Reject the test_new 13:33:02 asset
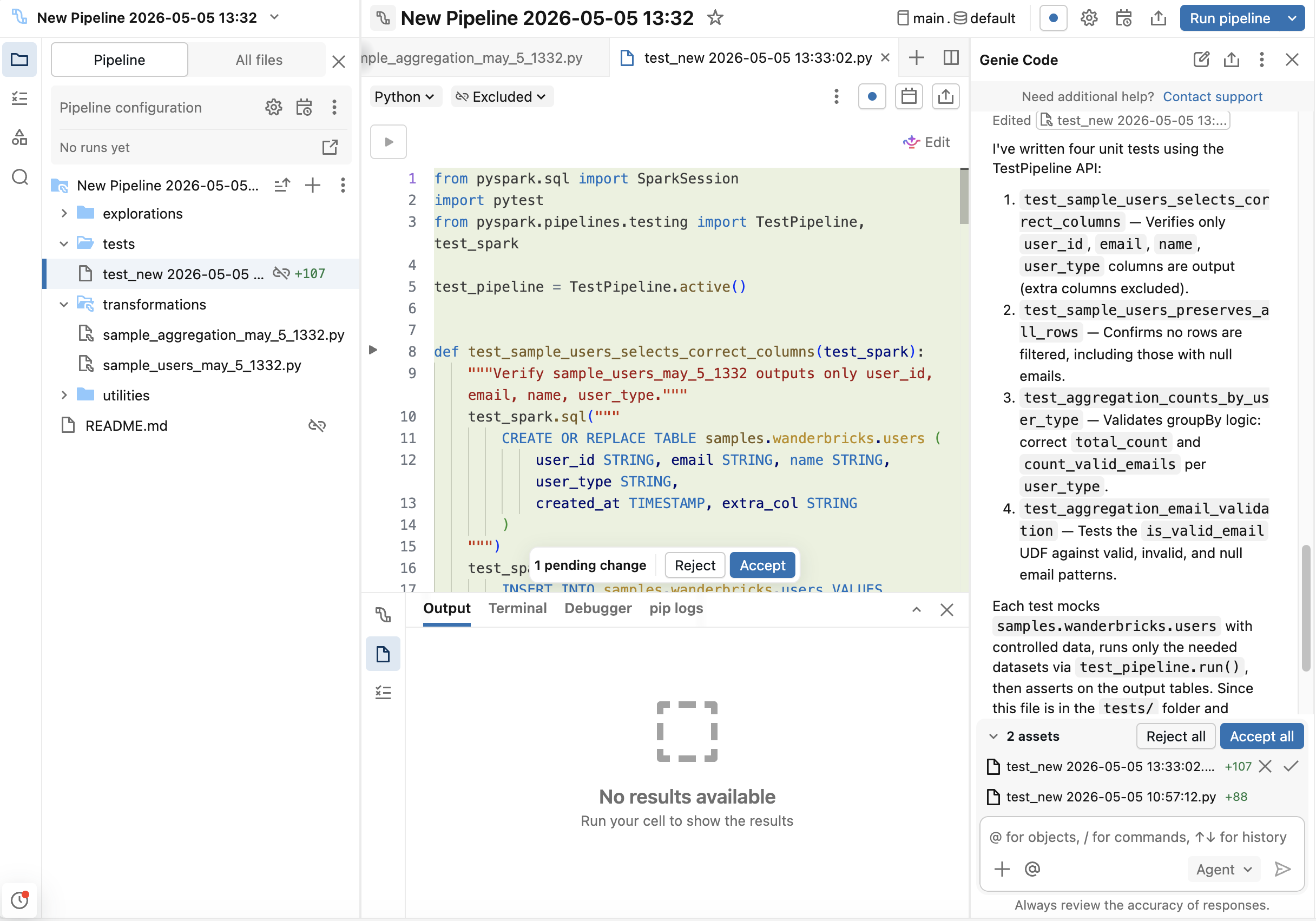This screenshot has height=921, width=1316. click(x=1265, y=766)
